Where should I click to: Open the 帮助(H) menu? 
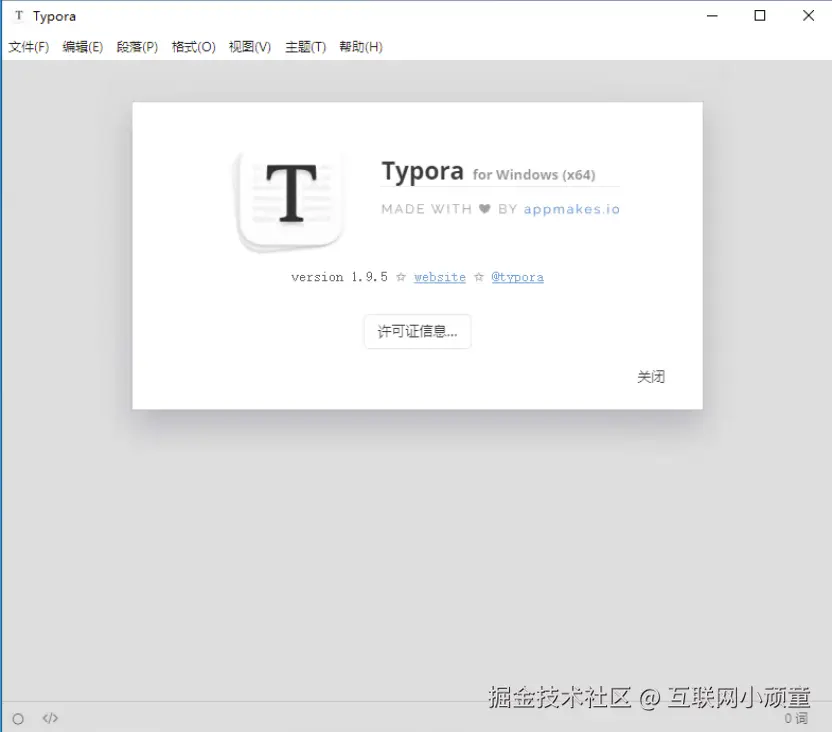pyautogui.click(x=361, y=47)
